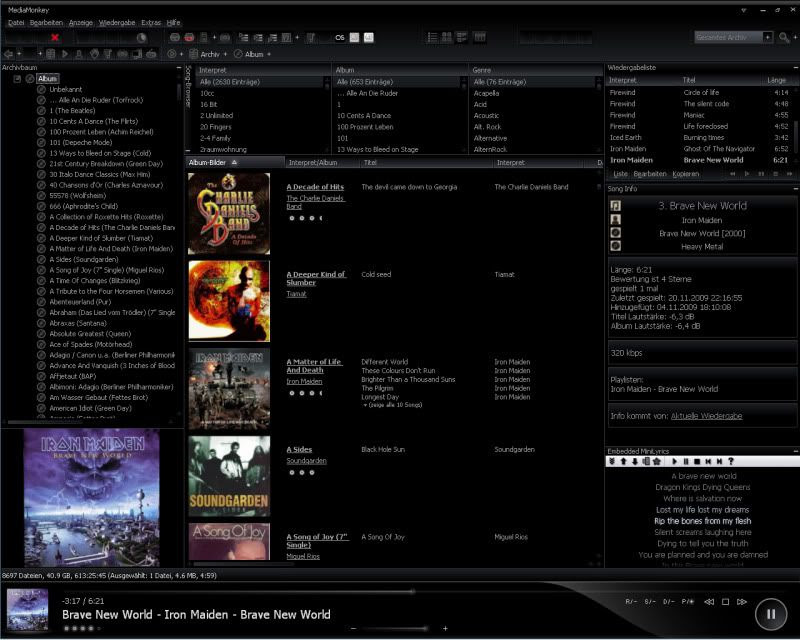Open the Bearbeiten menu in the menu bar

coord(46,22)
